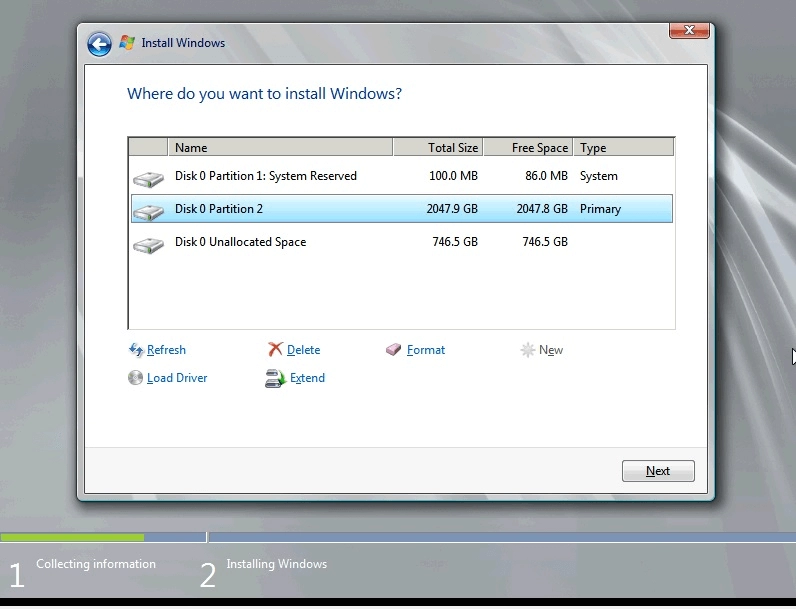
Task: Click the drive icon for Unallocated Space
Action: 148,245
